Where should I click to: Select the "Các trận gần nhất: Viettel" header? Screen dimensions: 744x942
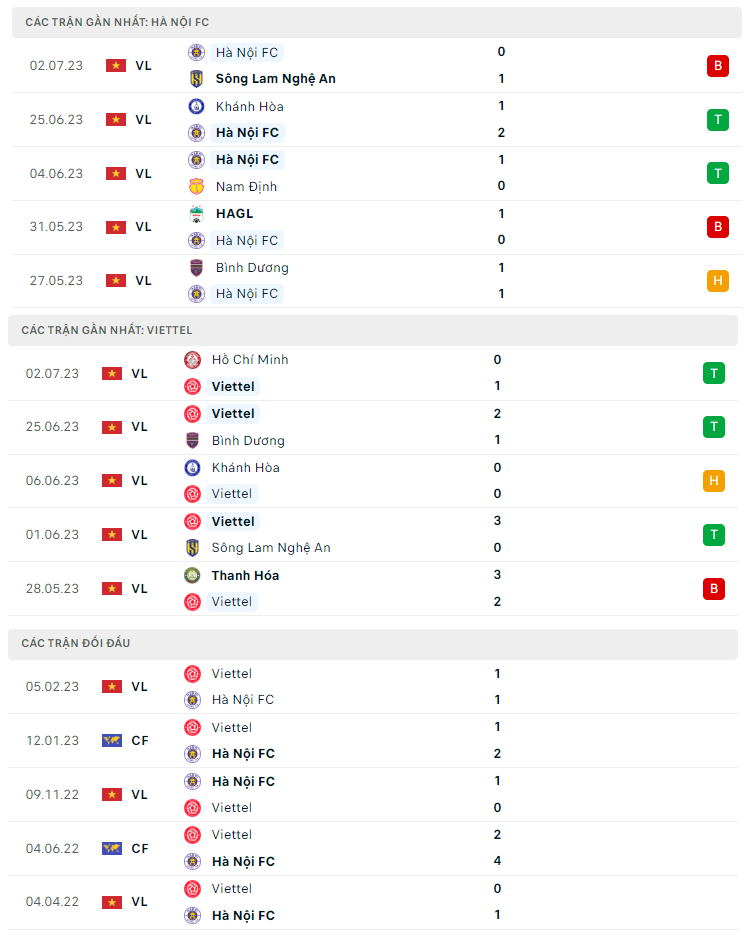(107, 330)
